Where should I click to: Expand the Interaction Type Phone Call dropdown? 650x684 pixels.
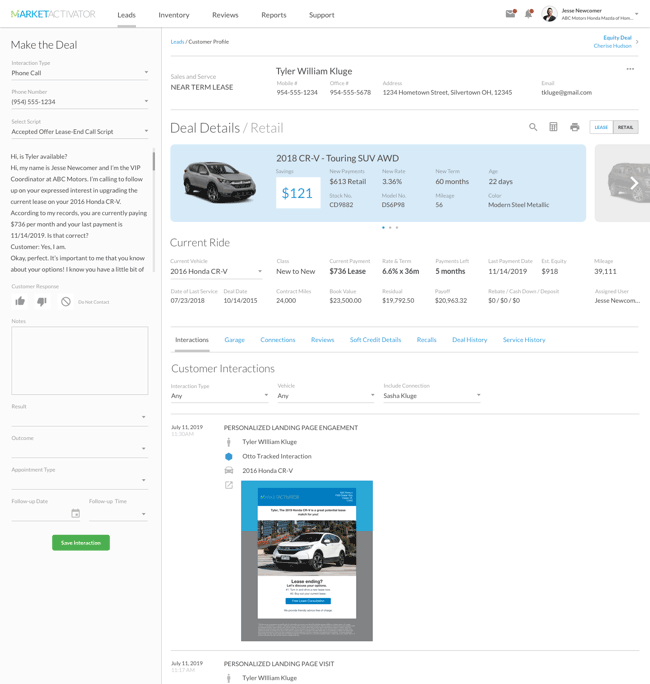click(x=80, y=73)
